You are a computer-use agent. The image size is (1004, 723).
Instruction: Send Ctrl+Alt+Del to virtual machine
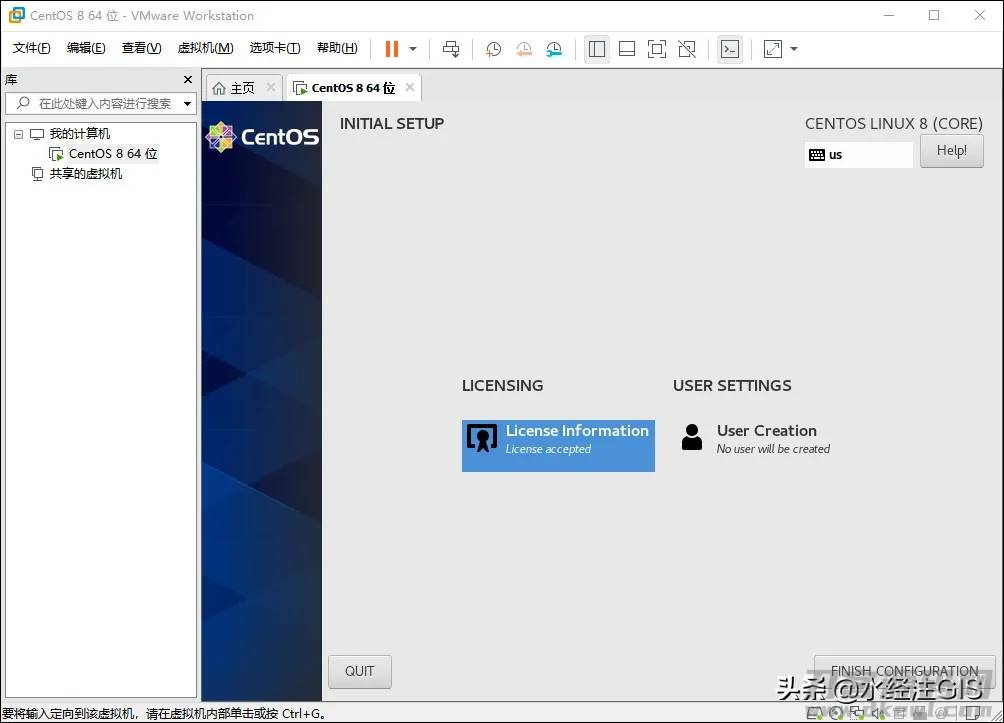click(451, 49)
